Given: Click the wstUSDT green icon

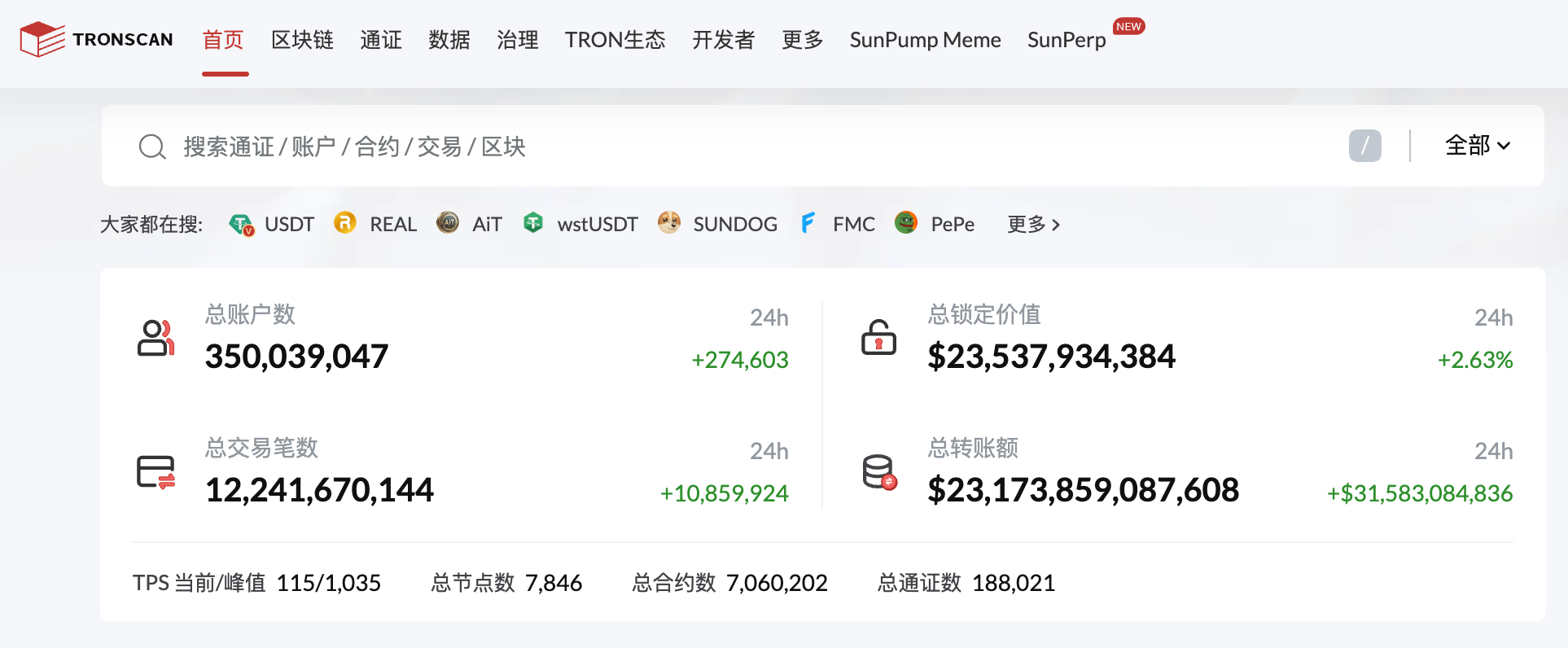Looking at the screenshot, I should (x=533, y=223).
